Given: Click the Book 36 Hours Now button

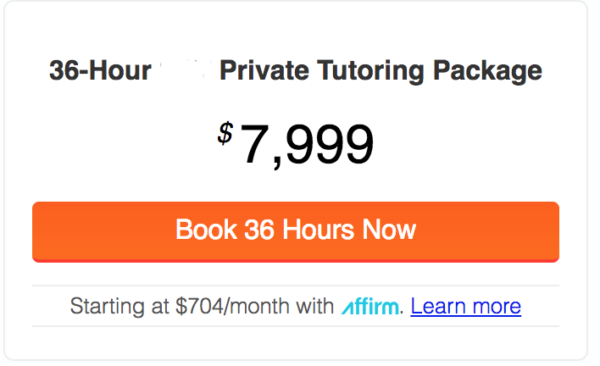Looking at the screenshot, I should point(295,232).
